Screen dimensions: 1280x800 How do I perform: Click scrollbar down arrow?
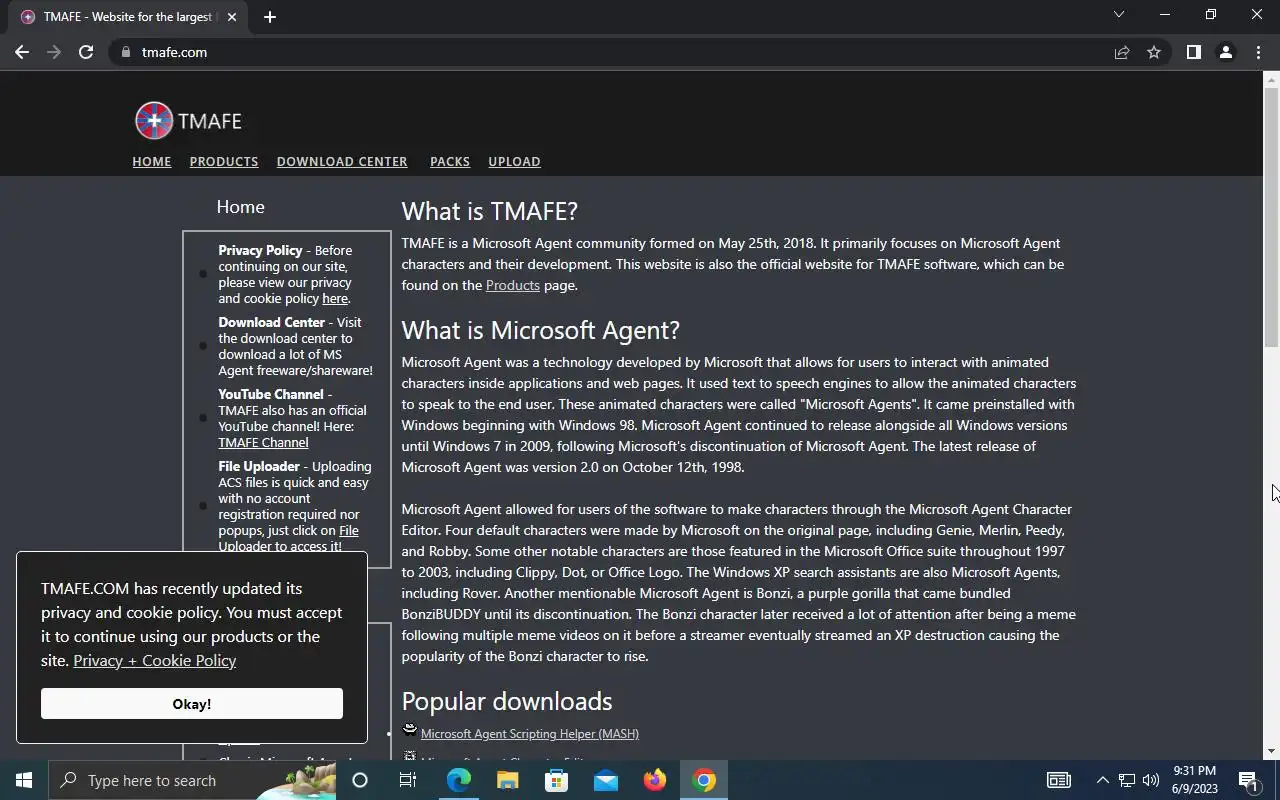(x=1272, y=751)
